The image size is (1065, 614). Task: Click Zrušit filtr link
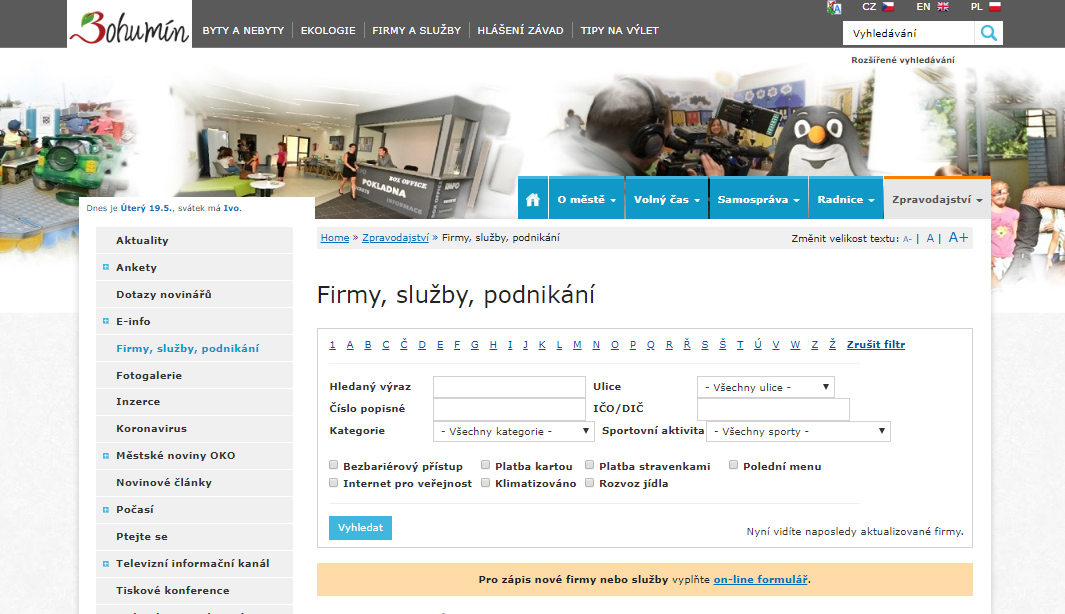coord(876,345)
